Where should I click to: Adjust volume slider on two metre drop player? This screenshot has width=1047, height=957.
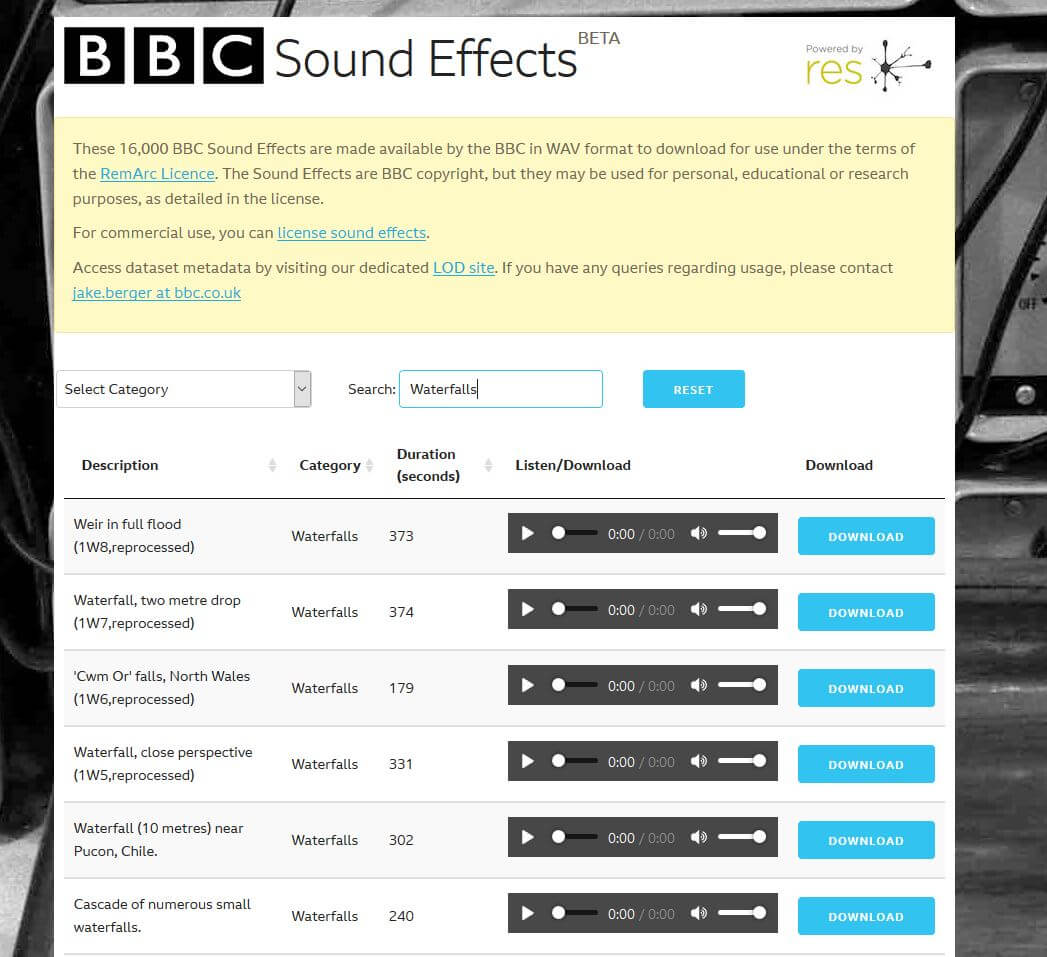[x=742, y=609]
